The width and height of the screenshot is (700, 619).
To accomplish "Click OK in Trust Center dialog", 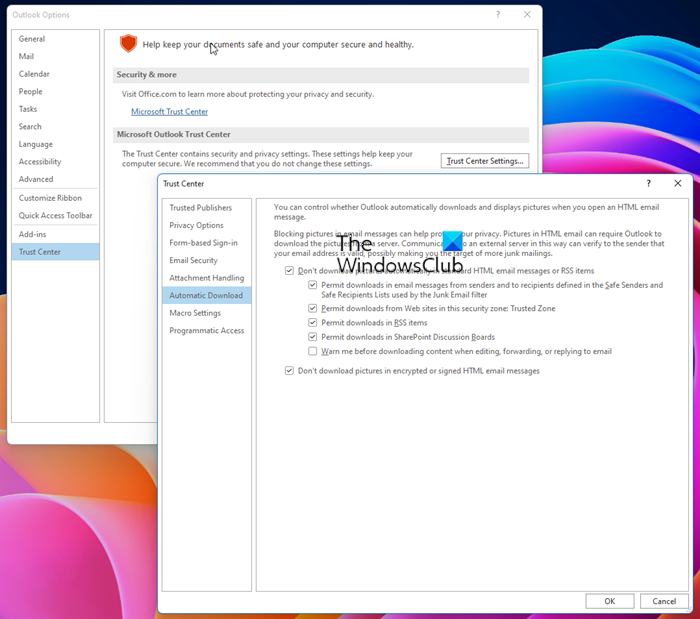I will 609,601.
